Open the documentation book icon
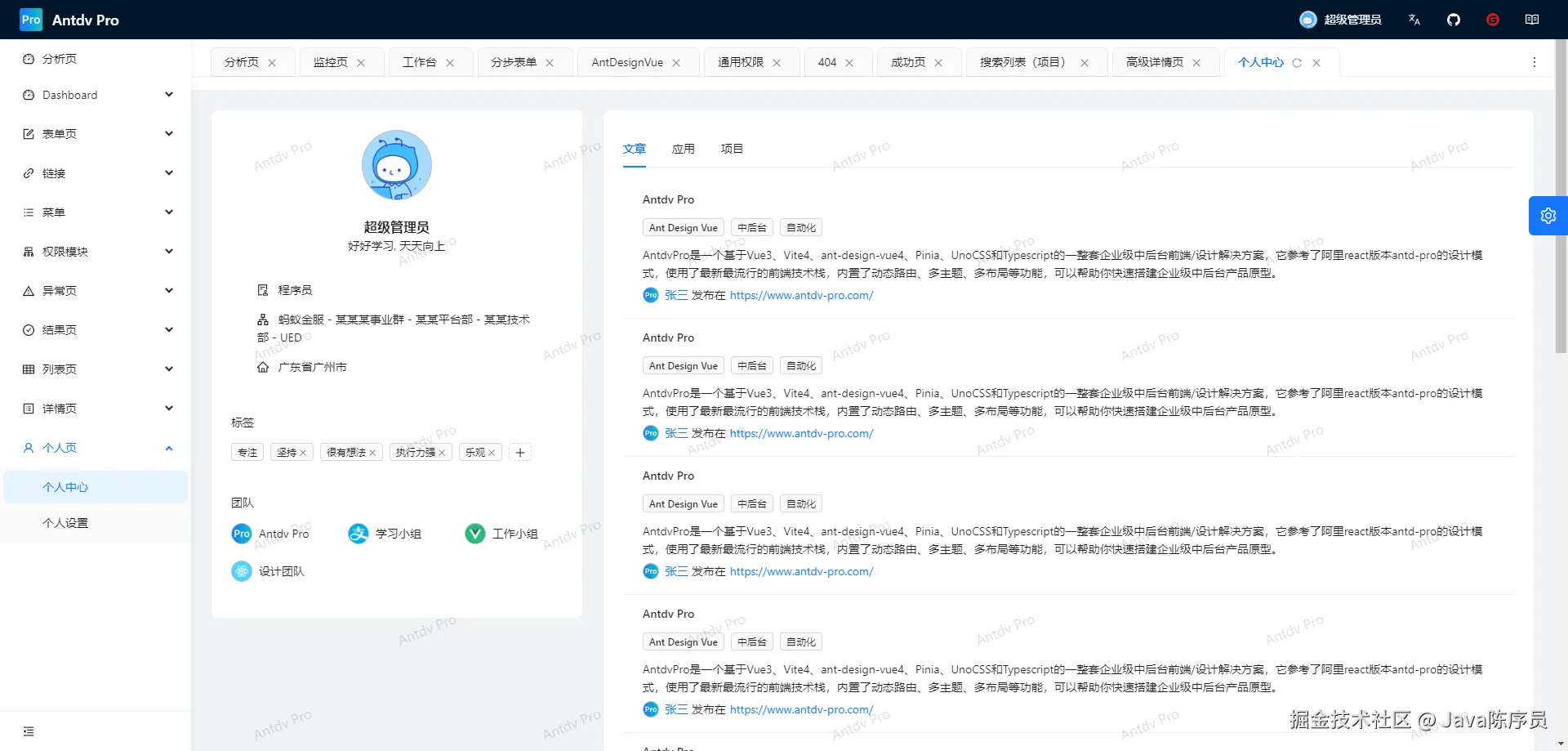Screen dimensions: 1568x751 coord(1532,20)
